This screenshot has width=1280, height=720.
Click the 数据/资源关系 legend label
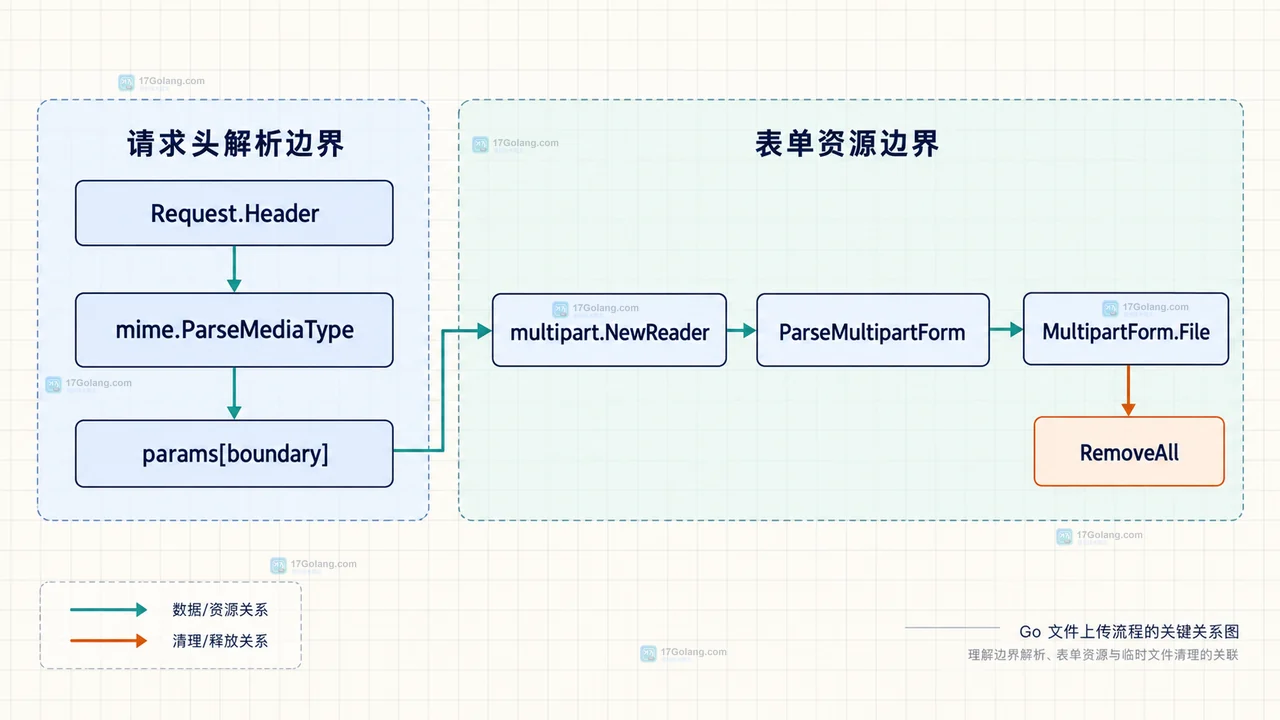220,610
